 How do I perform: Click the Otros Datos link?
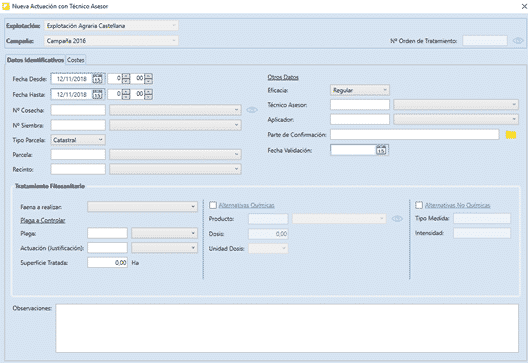click(x=283, y=77)
